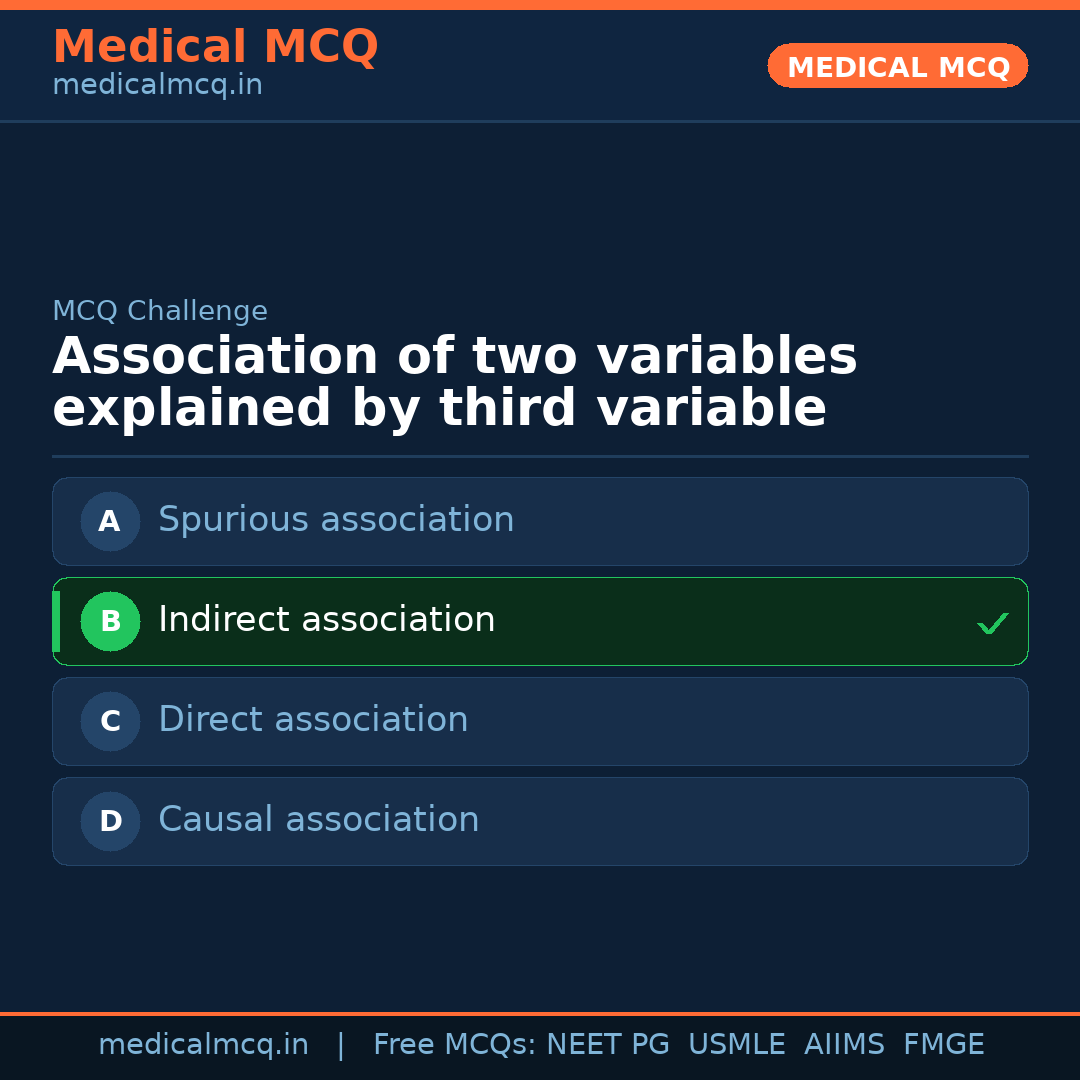
Task: Click the green accent bar on option B
Action: [x=56, y=621]
